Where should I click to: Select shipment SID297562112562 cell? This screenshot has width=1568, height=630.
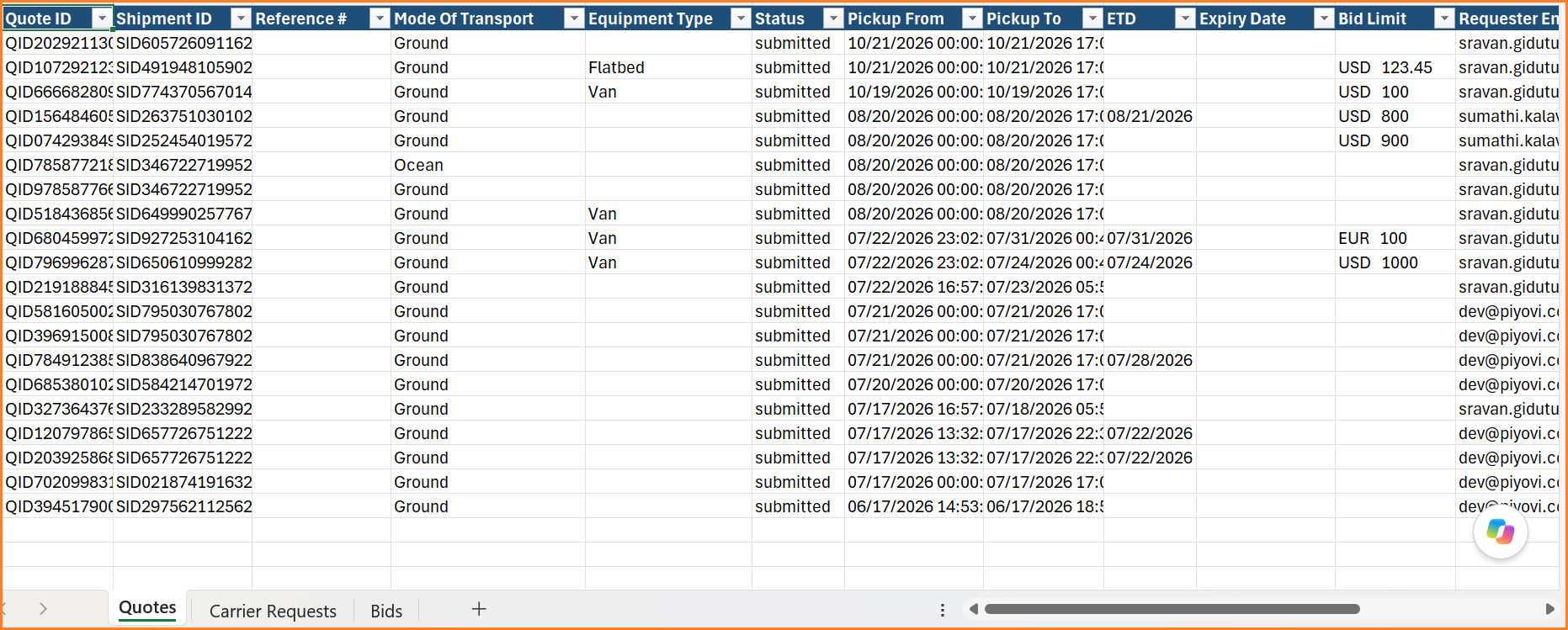coord(183,506)
